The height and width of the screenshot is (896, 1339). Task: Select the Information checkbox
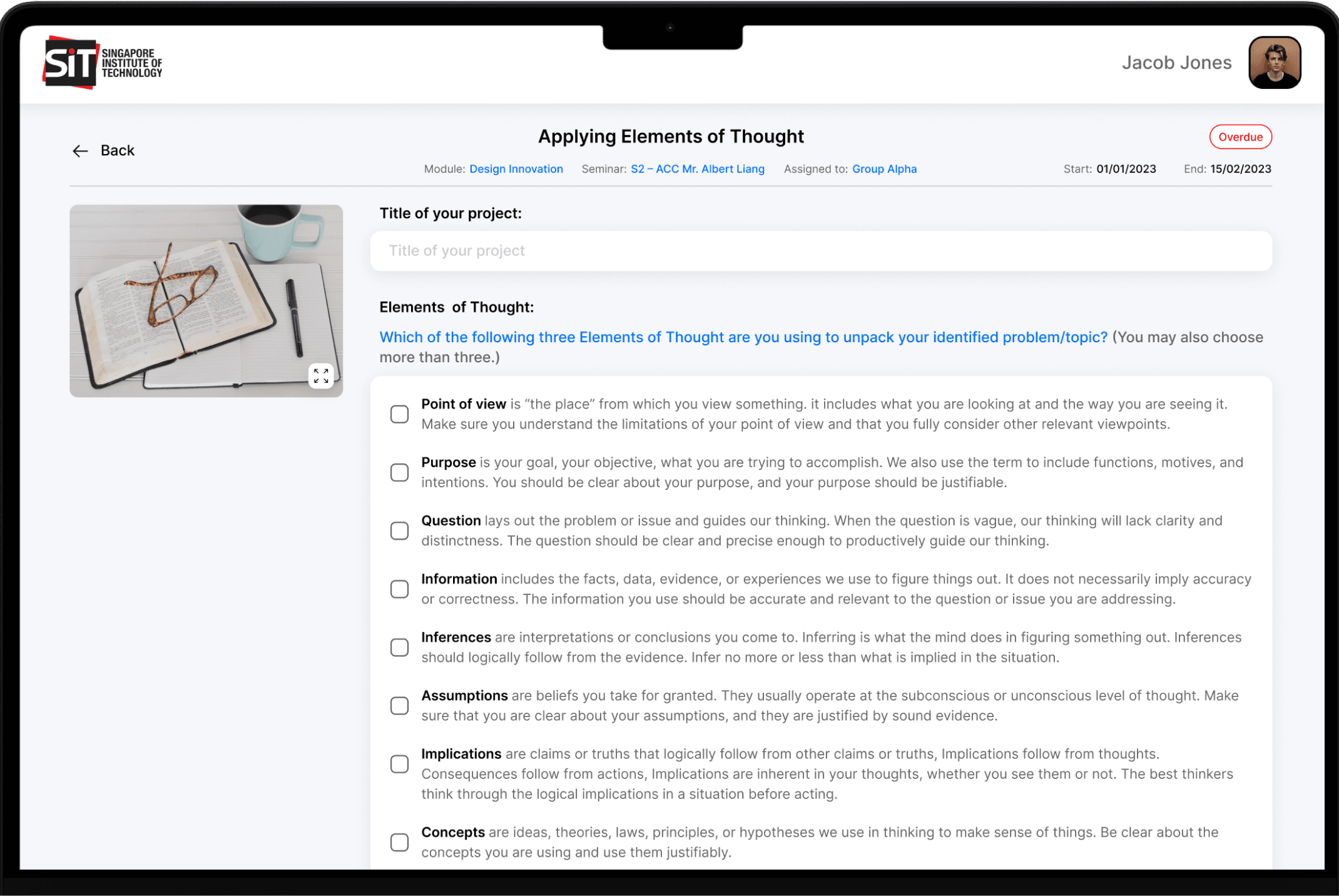[399, 589]
